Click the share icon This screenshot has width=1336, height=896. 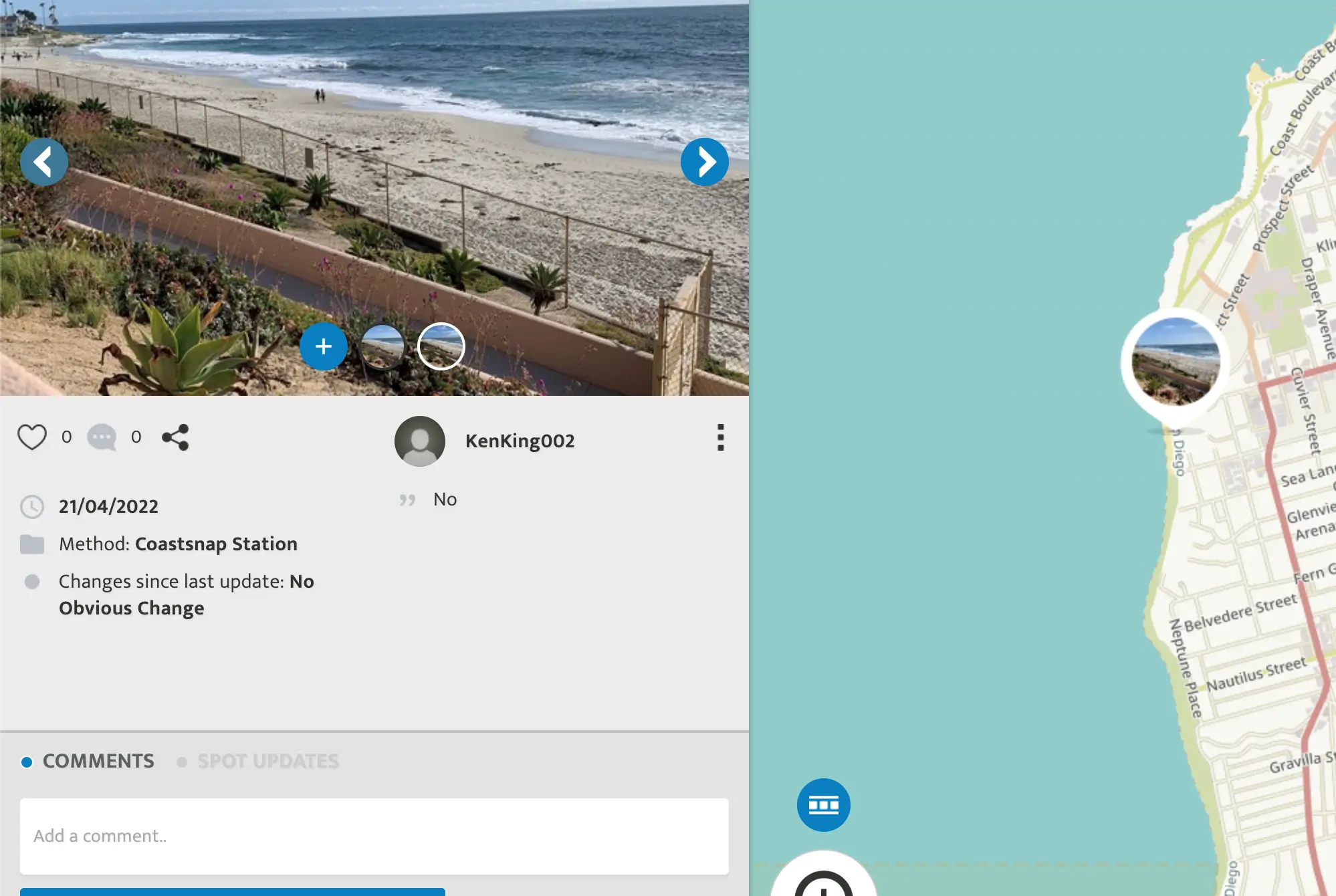[175, 437]
